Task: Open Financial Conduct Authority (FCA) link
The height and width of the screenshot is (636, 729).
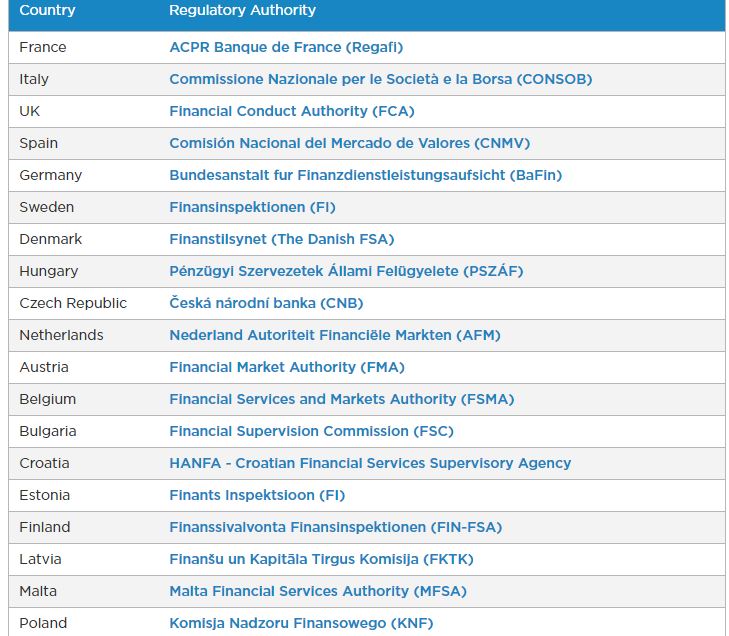Action: [x=292, y=112]
